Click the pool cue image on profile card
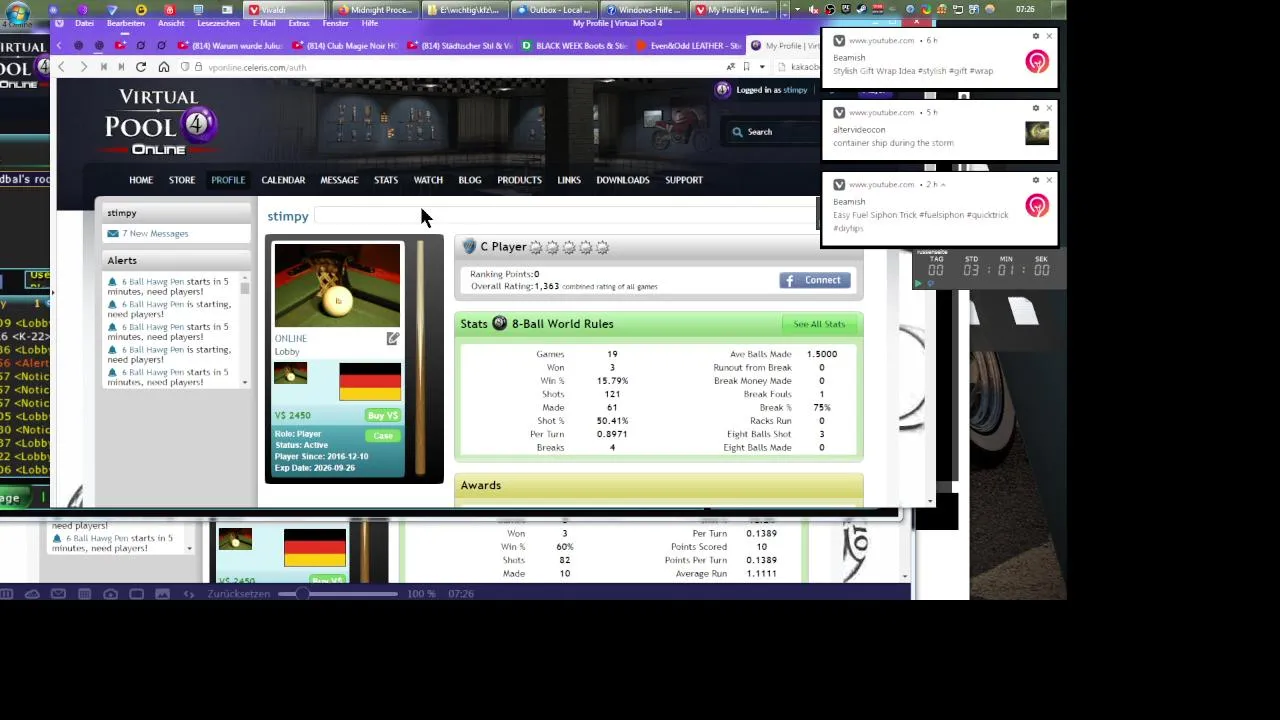The image size is (1280, 720). coord(421,358)
